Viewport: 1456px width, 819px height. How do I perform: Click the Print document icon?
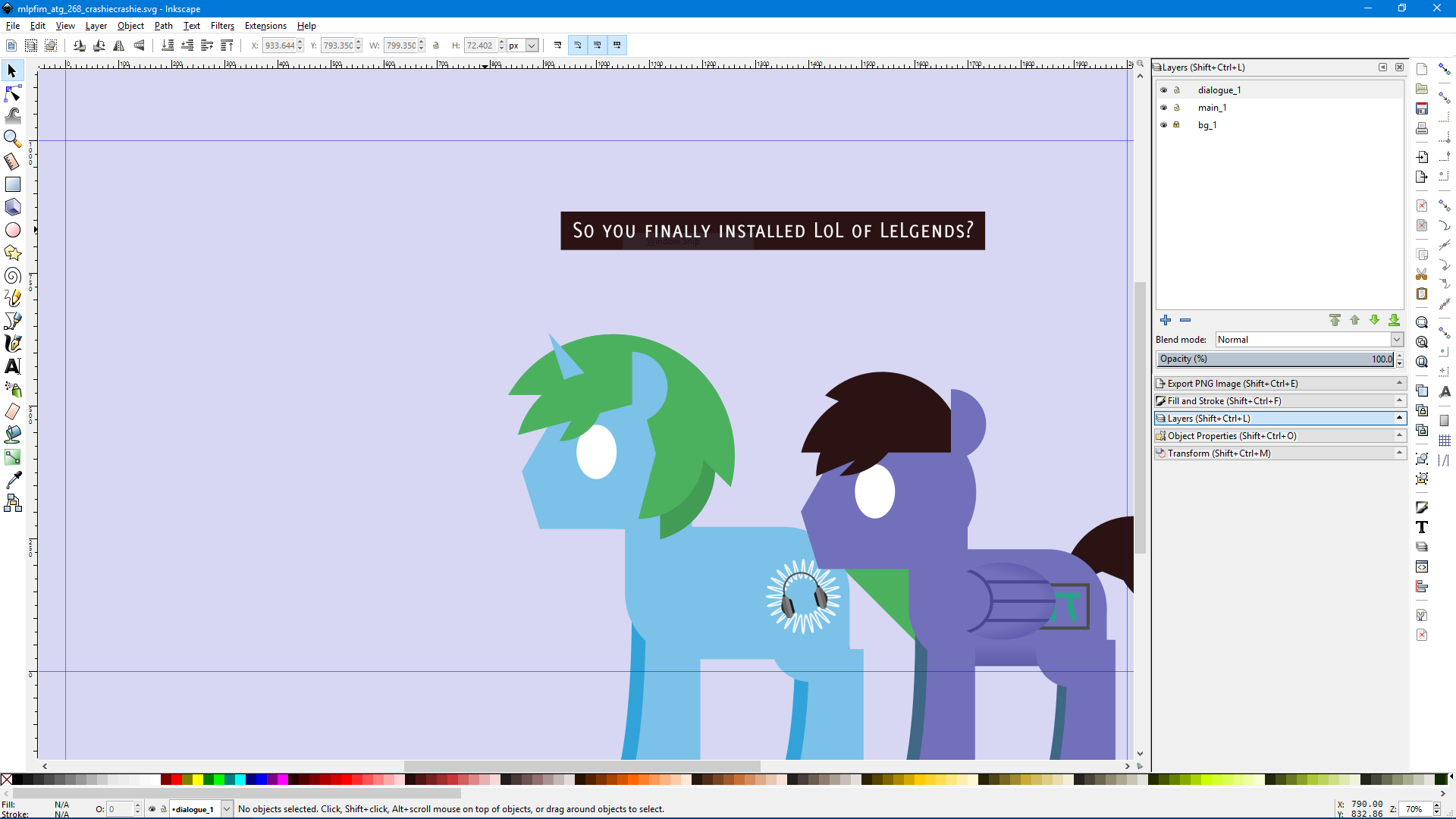click(1422, 128)
